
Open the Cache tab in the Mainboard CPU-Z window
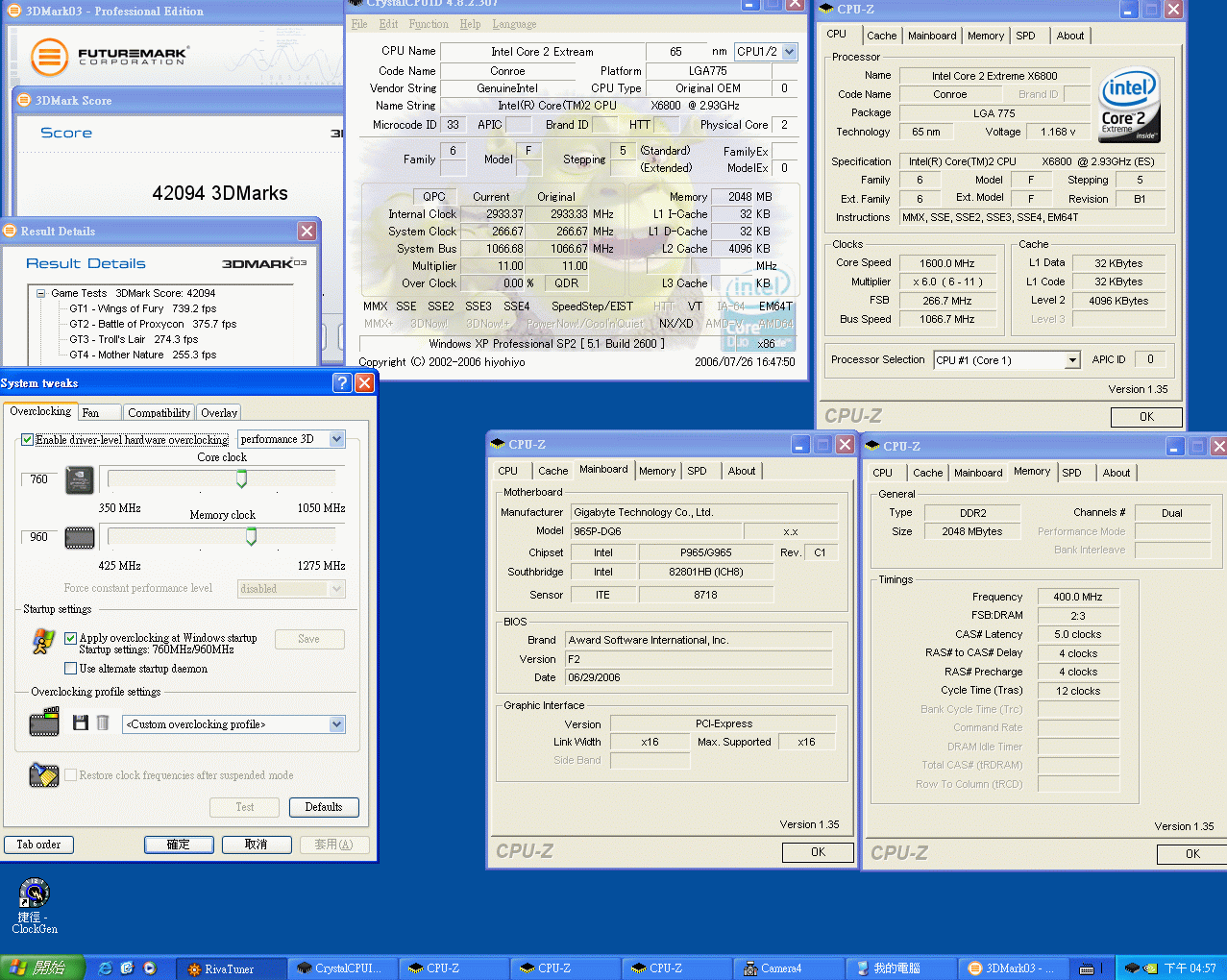pos(552,471)
